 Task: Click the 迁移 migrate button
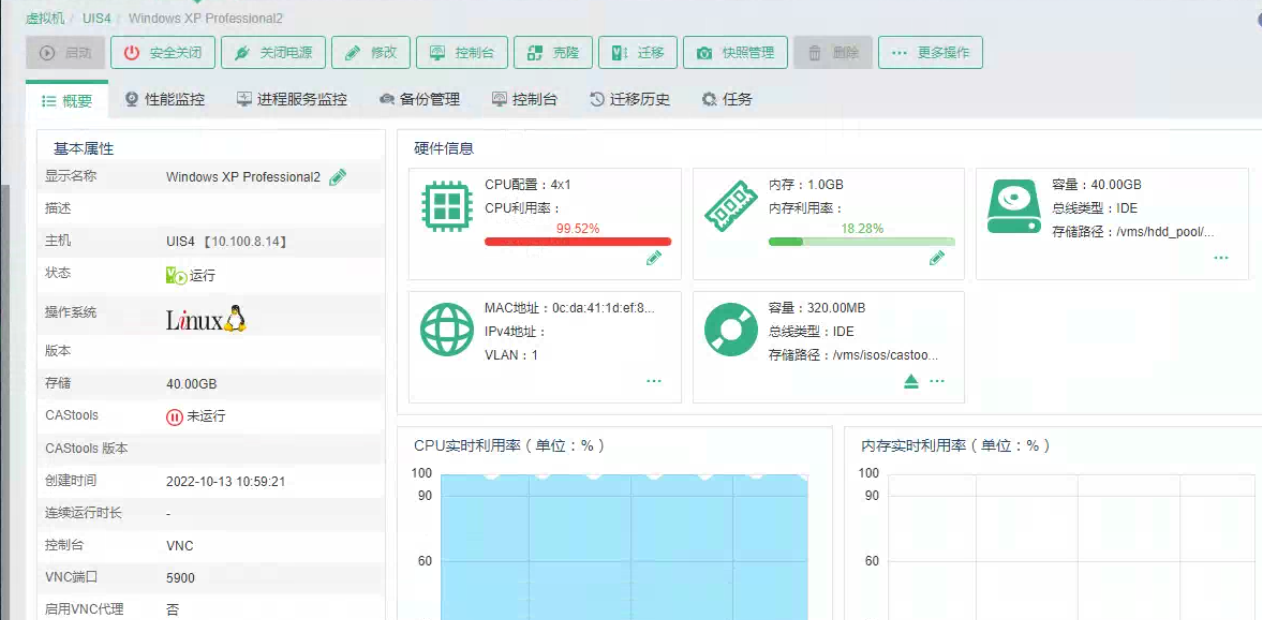[638, 53]
